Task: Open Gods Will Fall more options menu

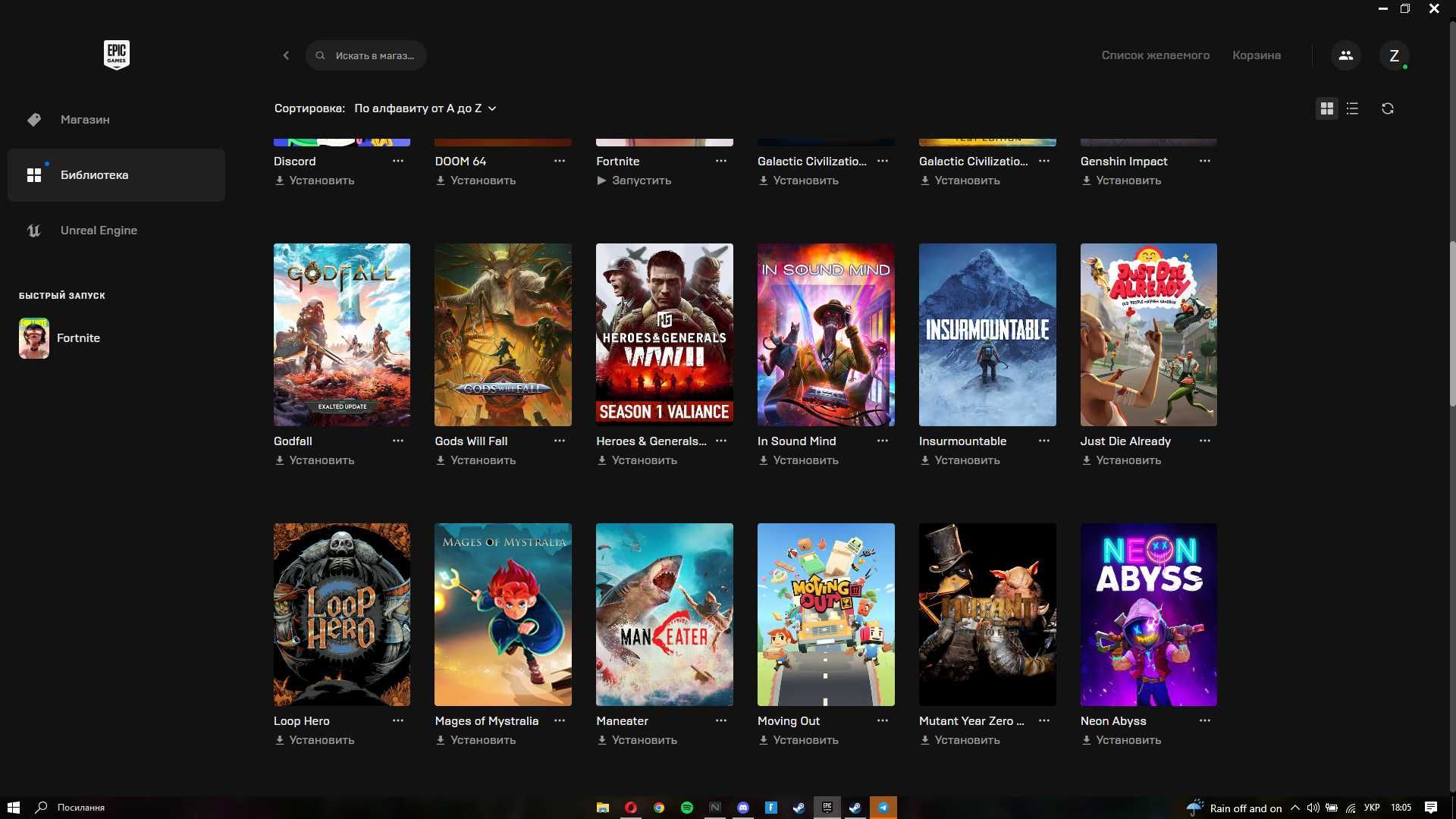Action: pos(560,441)
